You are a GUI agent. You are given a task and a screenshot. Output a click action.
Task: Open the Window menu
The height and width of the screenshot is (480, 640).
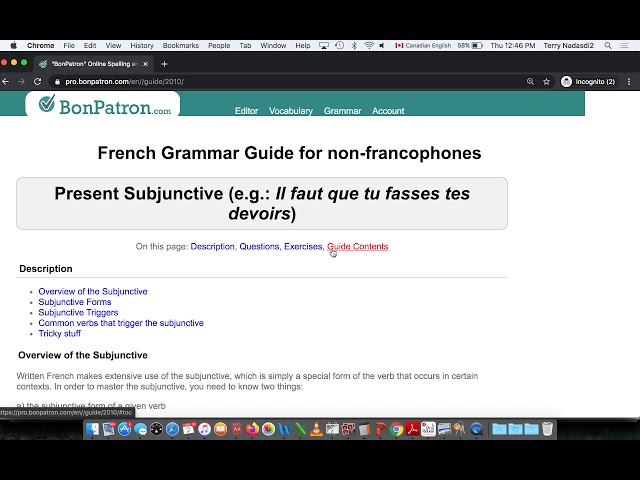pyautogui.click(x=273, y=45)
